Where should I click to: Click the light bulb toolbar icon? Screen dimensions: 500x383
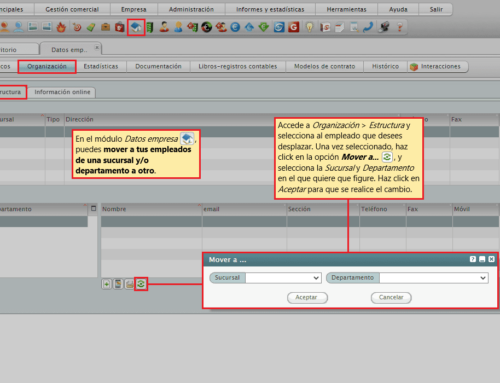[309, 27]
